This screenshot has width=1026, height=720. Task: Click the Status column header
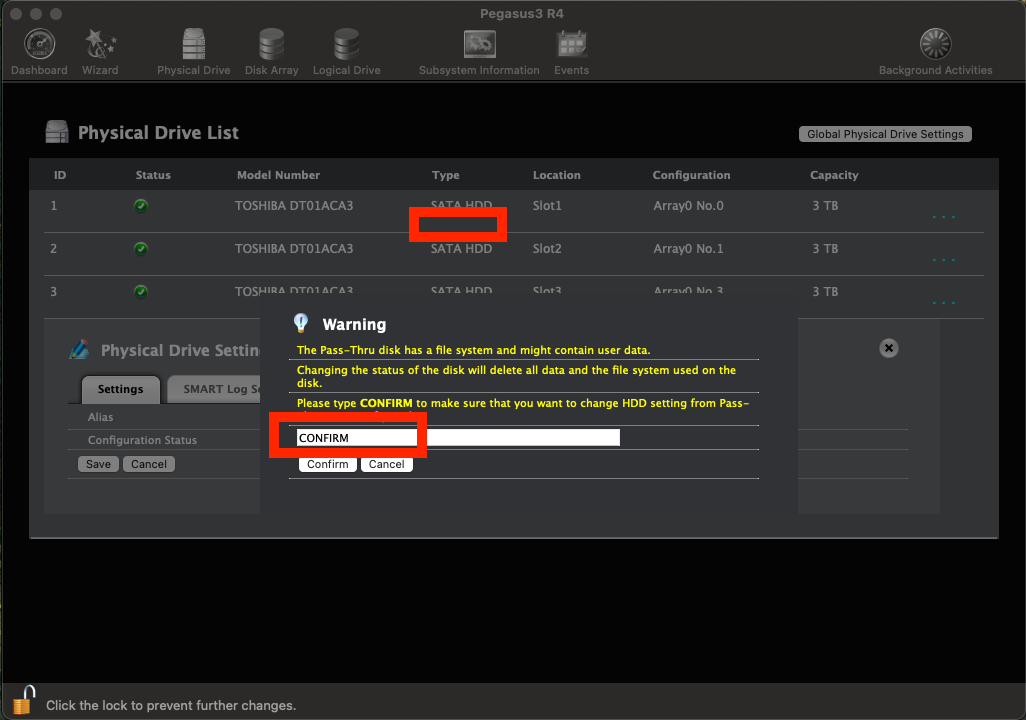click(153, 175)
